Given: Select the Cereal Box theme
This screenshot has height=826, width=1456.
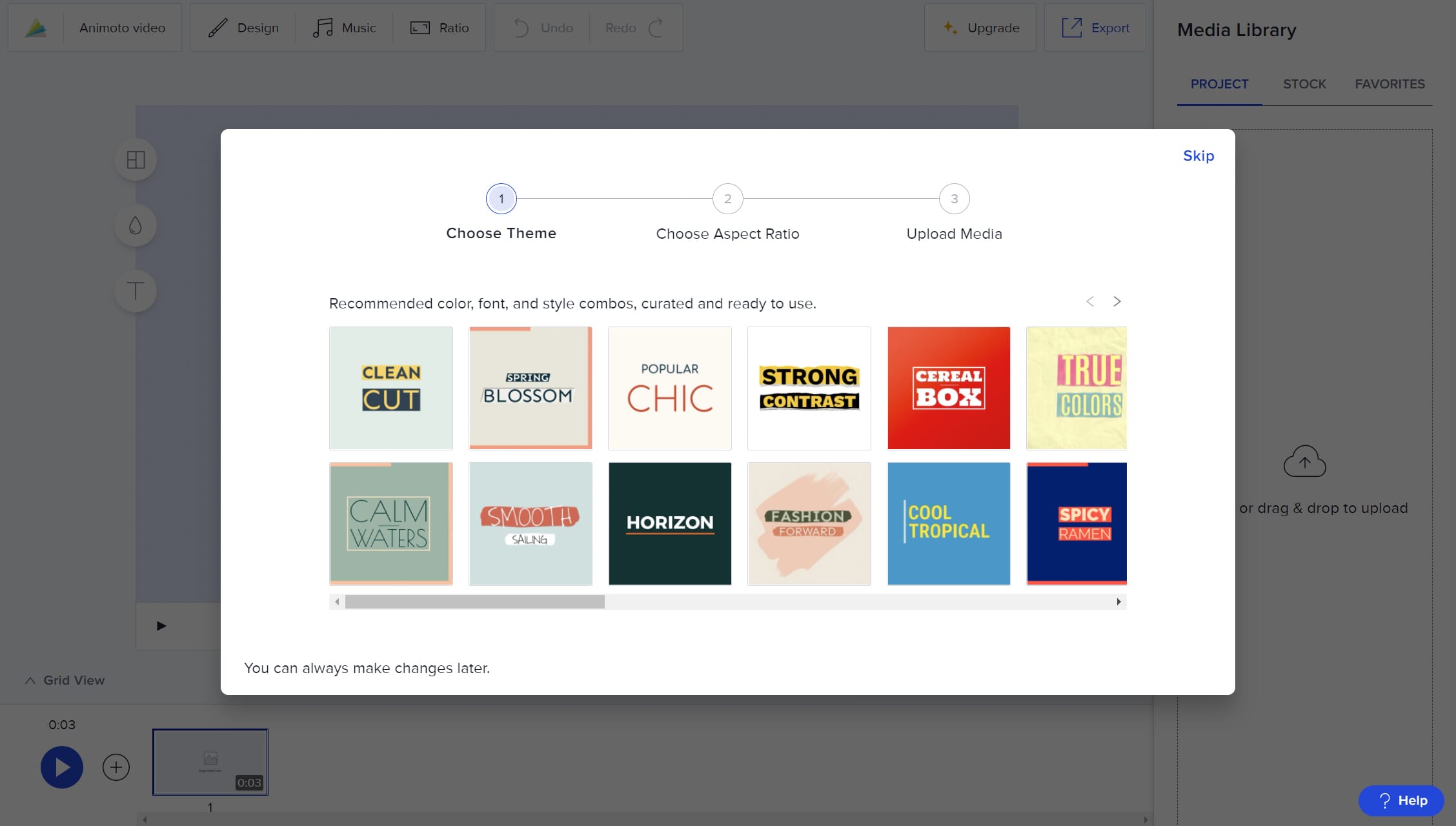Looking at the screenshot, I should (949, 388).
